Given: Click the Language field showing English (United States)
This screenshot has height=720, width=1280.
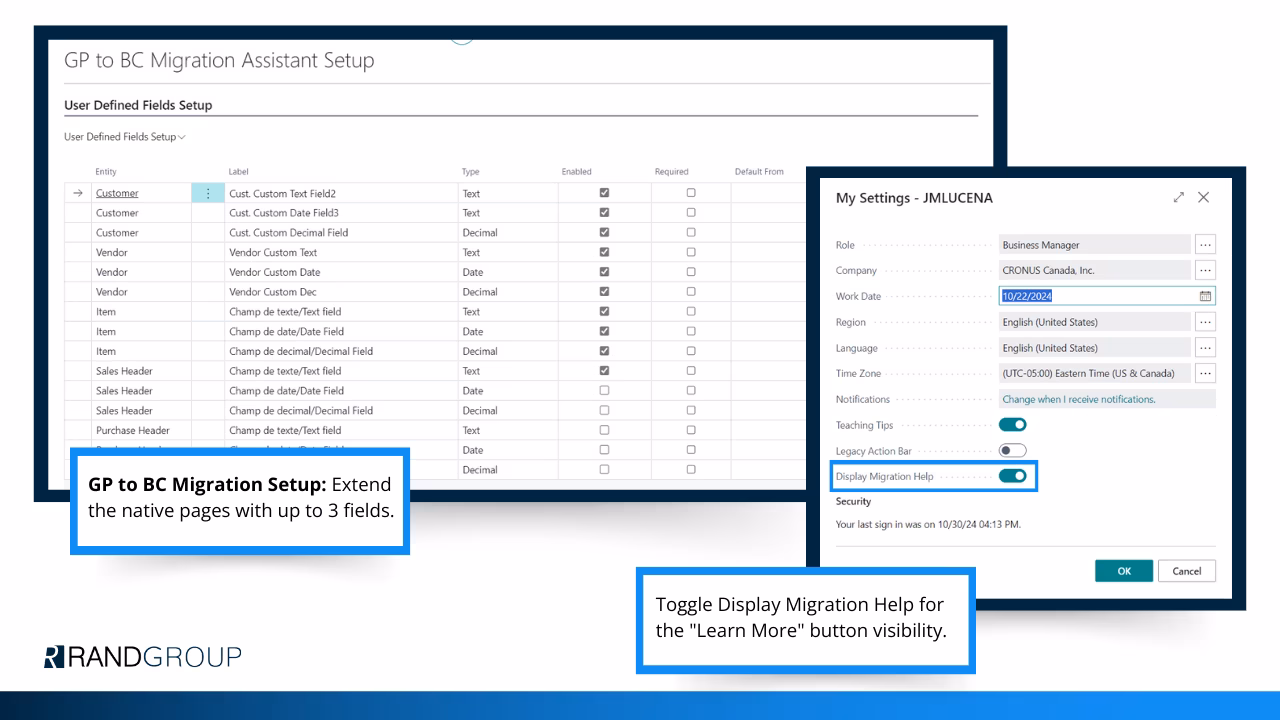Looking at the screenshot, I should pos(1095,348).
